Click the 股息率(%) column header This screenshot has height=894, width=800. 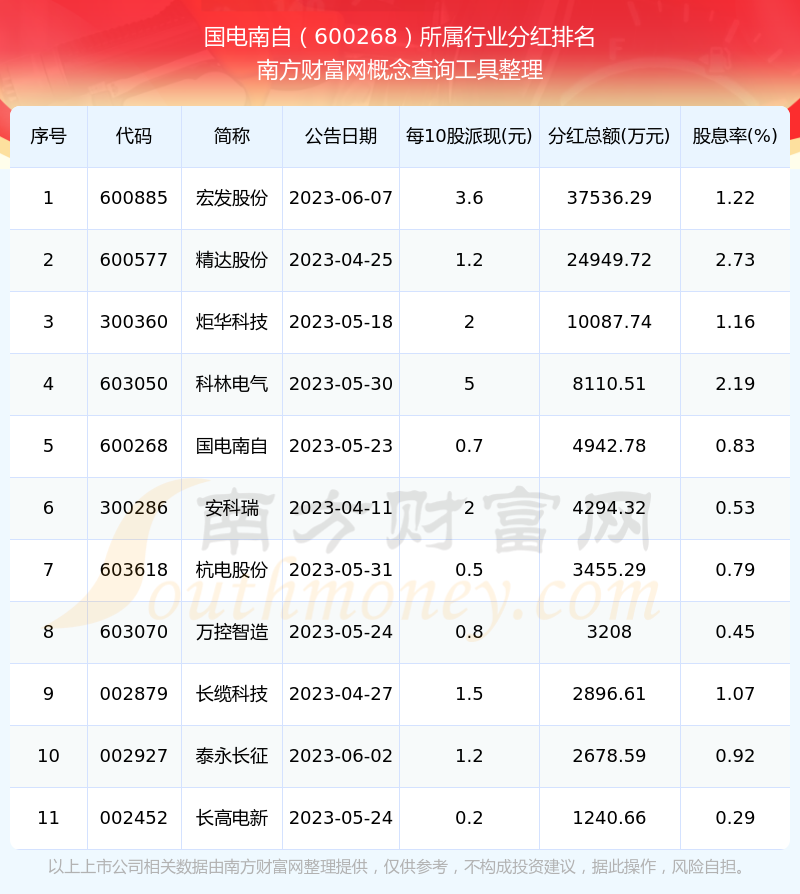pyautogui.click(x=735, y=136)
